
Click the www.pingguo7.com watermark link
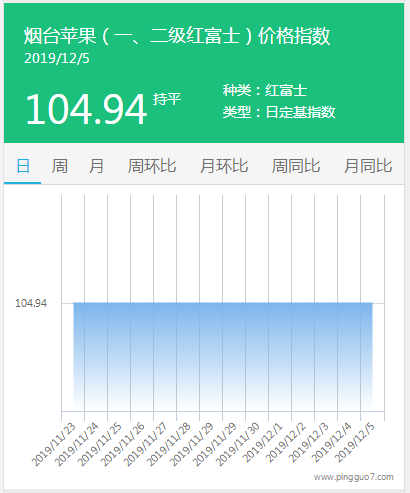[354, 477]
